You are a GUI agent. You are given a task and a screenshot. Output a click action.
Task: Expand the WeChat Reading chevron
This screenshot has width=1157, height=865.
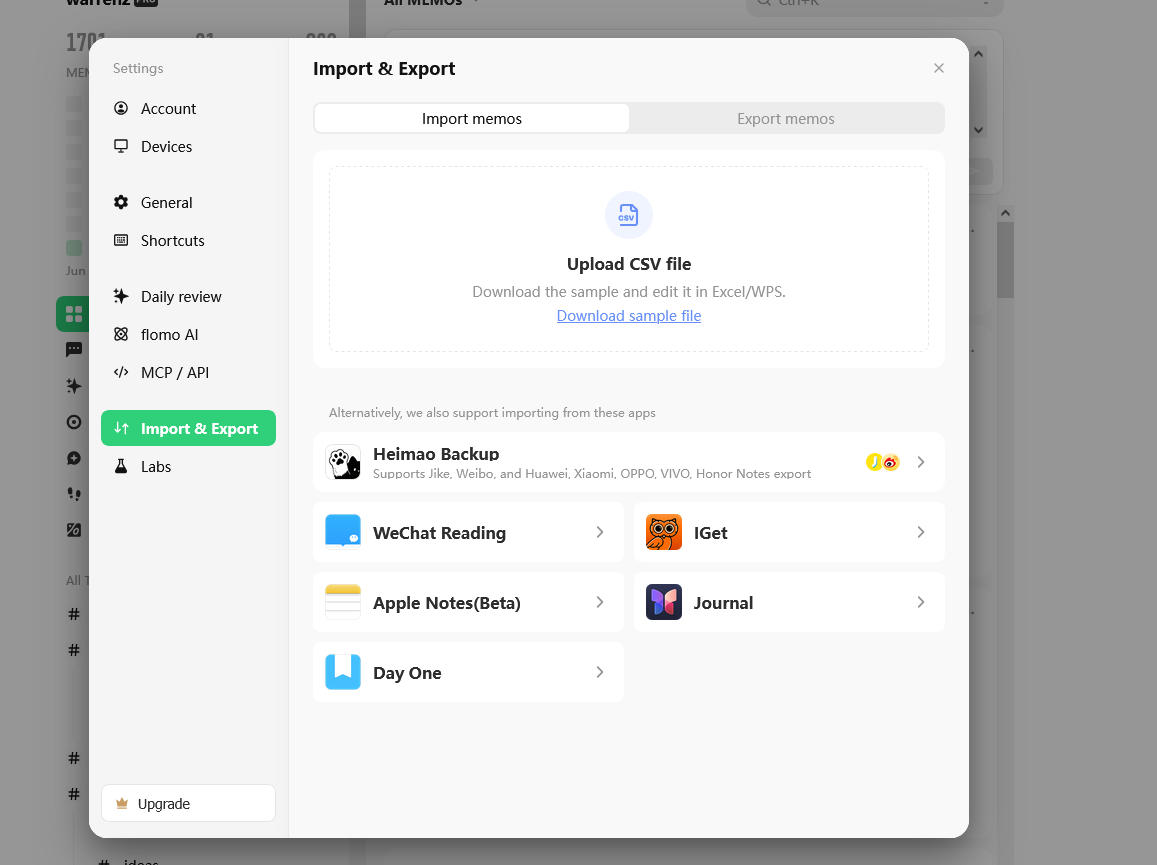600,532
